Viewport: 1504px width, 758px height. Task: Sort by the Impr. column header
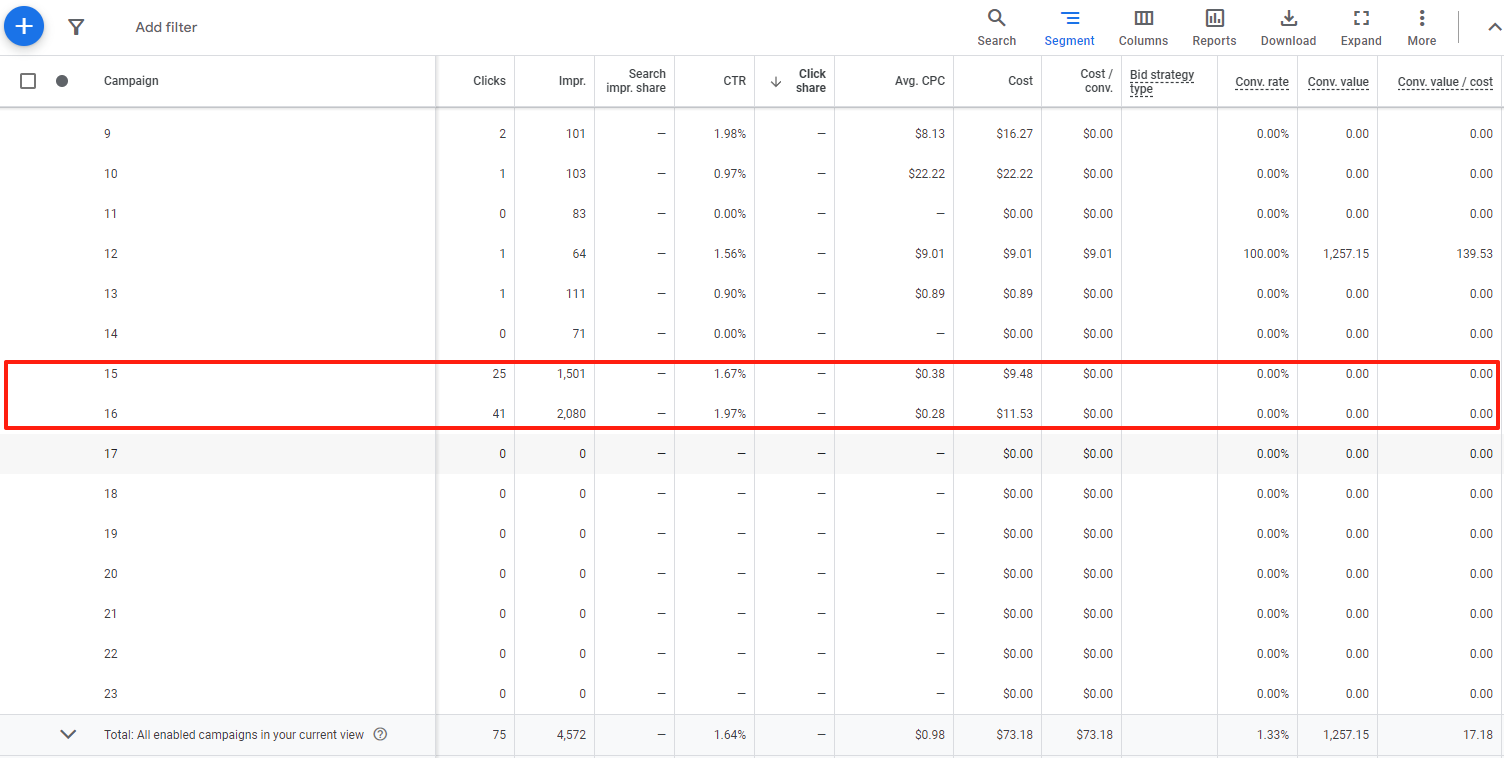pos(572,81)
